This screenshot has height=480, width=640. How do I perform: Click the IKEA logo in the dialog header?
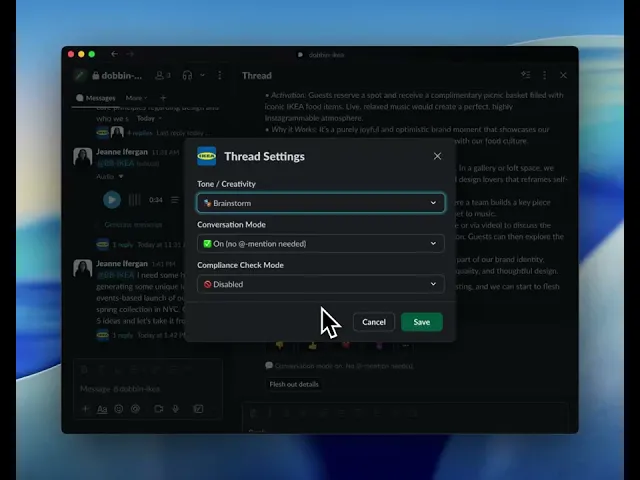(x=207, y=156)
